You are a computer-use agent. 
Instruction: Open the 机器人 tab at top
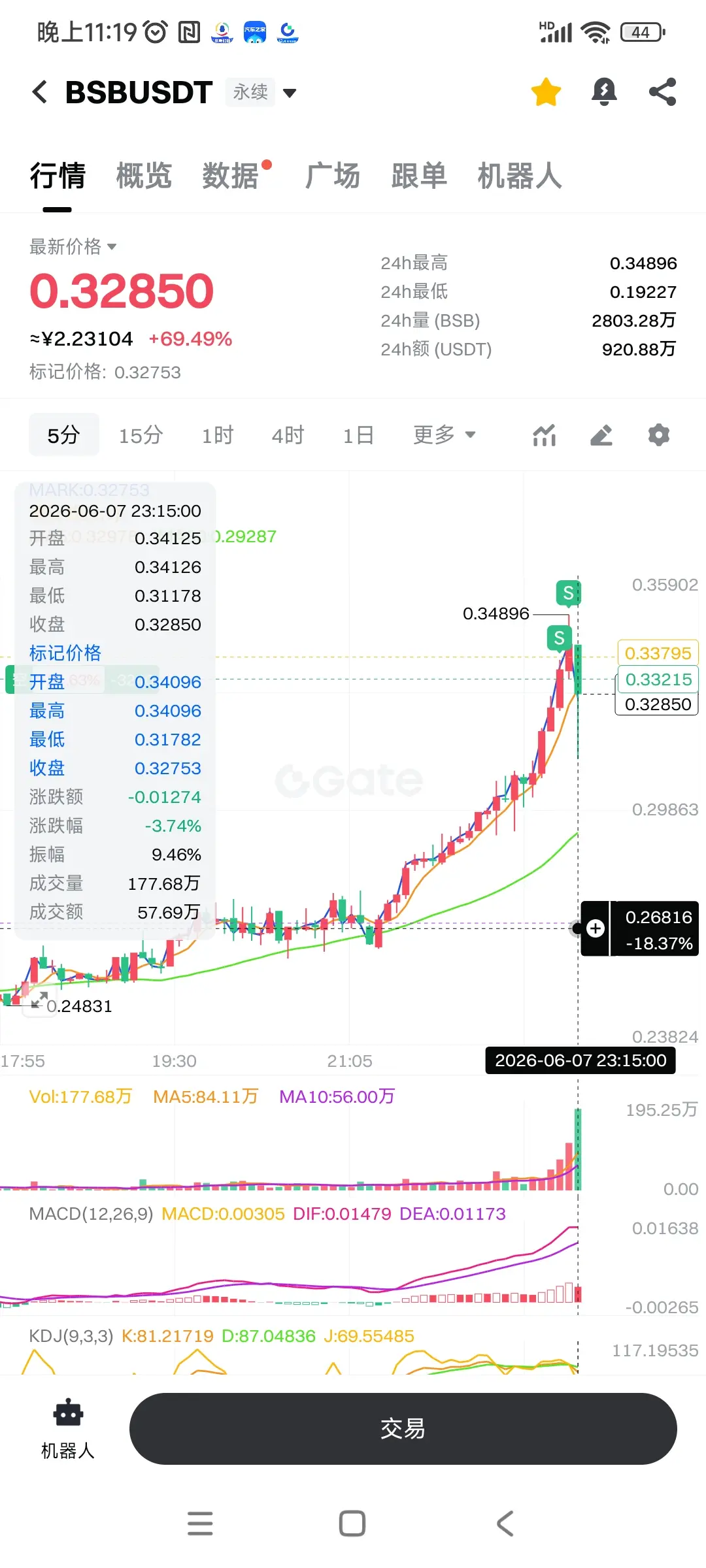[x=520, y=176]
